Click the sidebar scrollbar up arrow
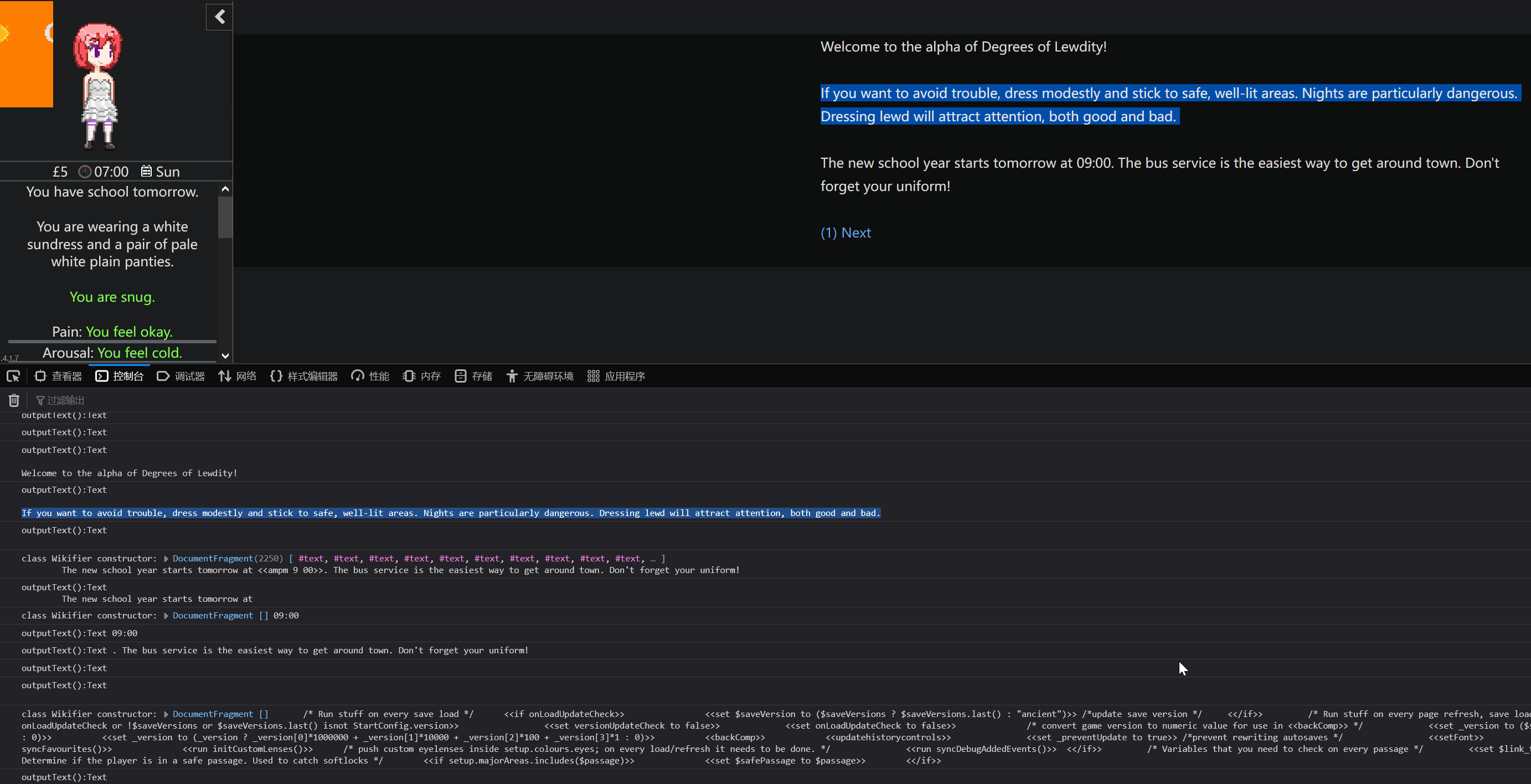The image size is (1531, 784). pos(225,189)
